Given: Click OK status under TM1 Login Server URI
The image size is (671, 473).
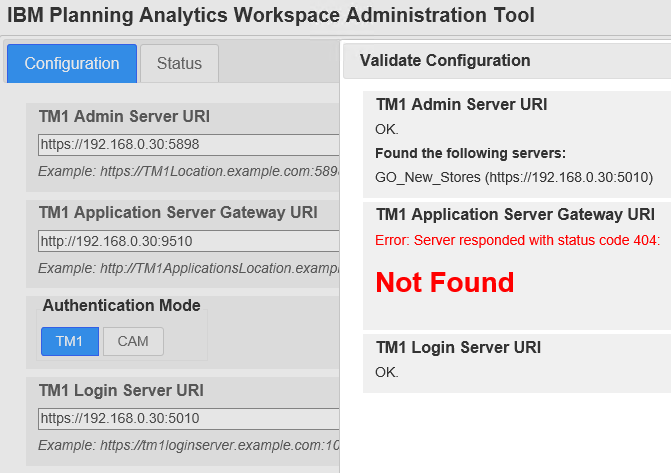Looking at the screenshot, I should [386, 372].
